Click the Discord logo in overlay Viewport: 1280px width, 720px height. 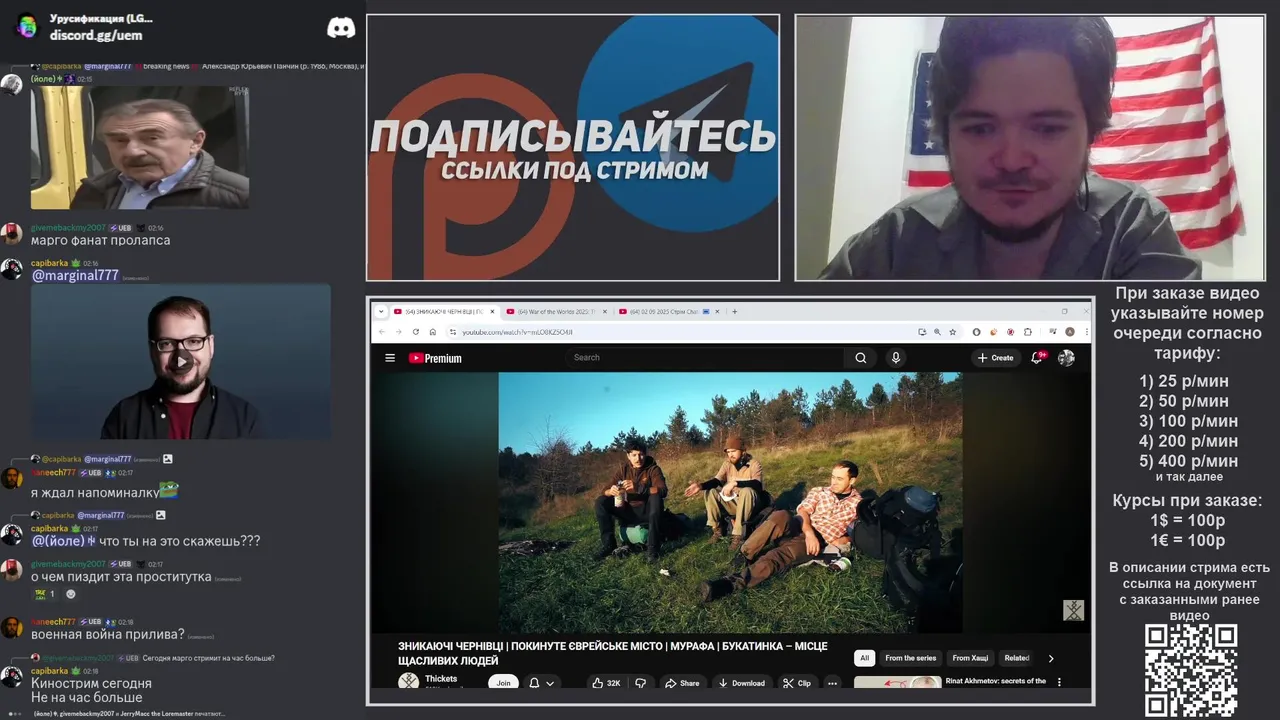point(341,28)
